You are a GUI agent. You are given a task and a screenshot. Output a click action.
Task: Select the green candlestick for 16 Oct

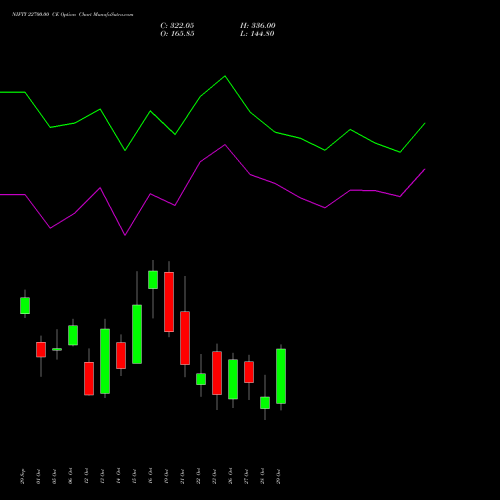[153, 280]
